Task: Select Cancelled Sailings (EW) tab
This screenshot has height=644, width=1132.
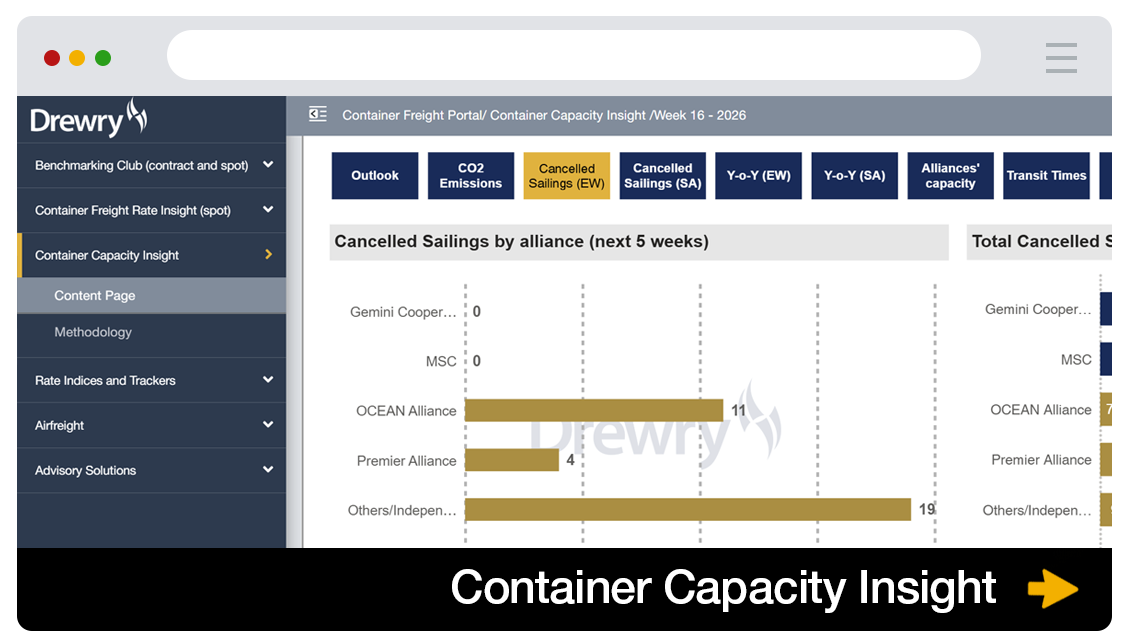Action: [567, 175]
